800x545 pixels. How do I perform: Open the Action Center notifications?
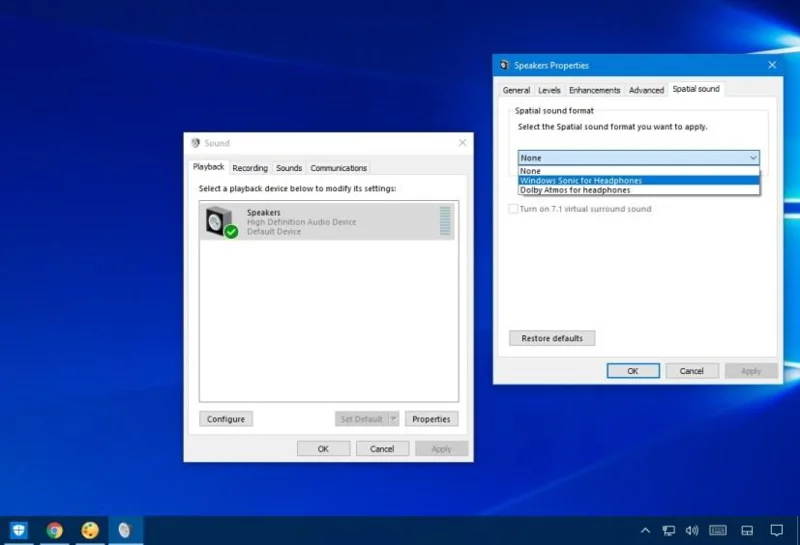point(777,531)
